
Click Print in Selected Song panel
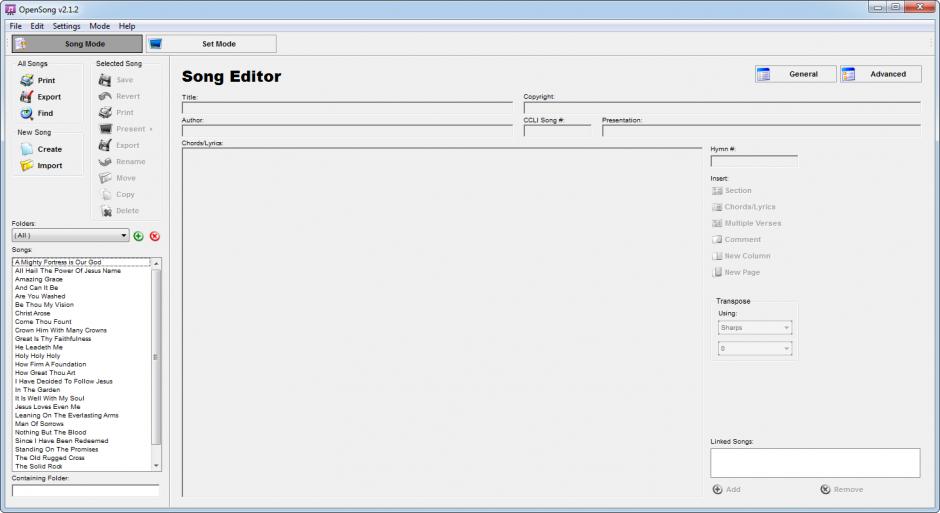(x=116, y=112)
